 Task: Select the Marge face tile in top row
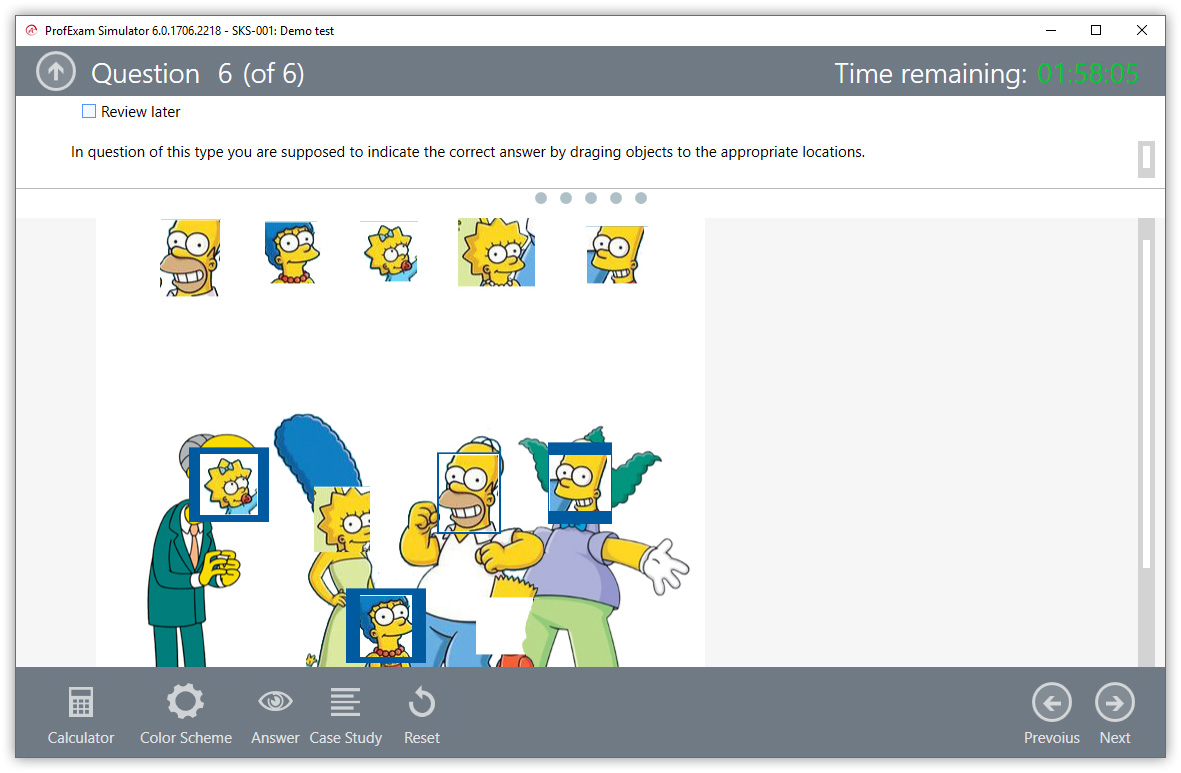[x=291, y=253]
